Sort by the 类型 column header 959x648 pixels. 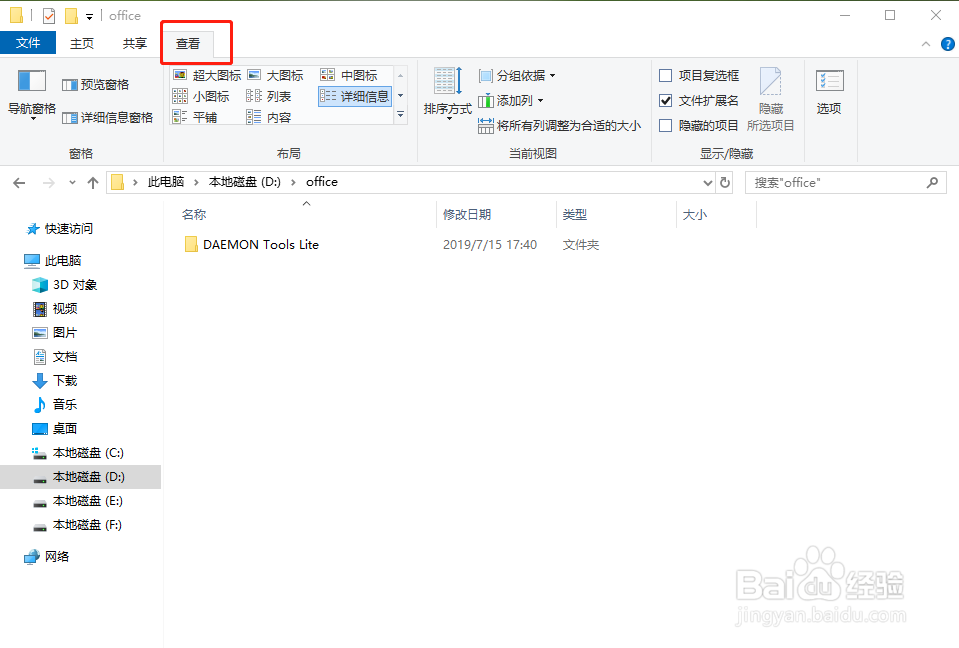pyautogui.click(x=575, y=215)
